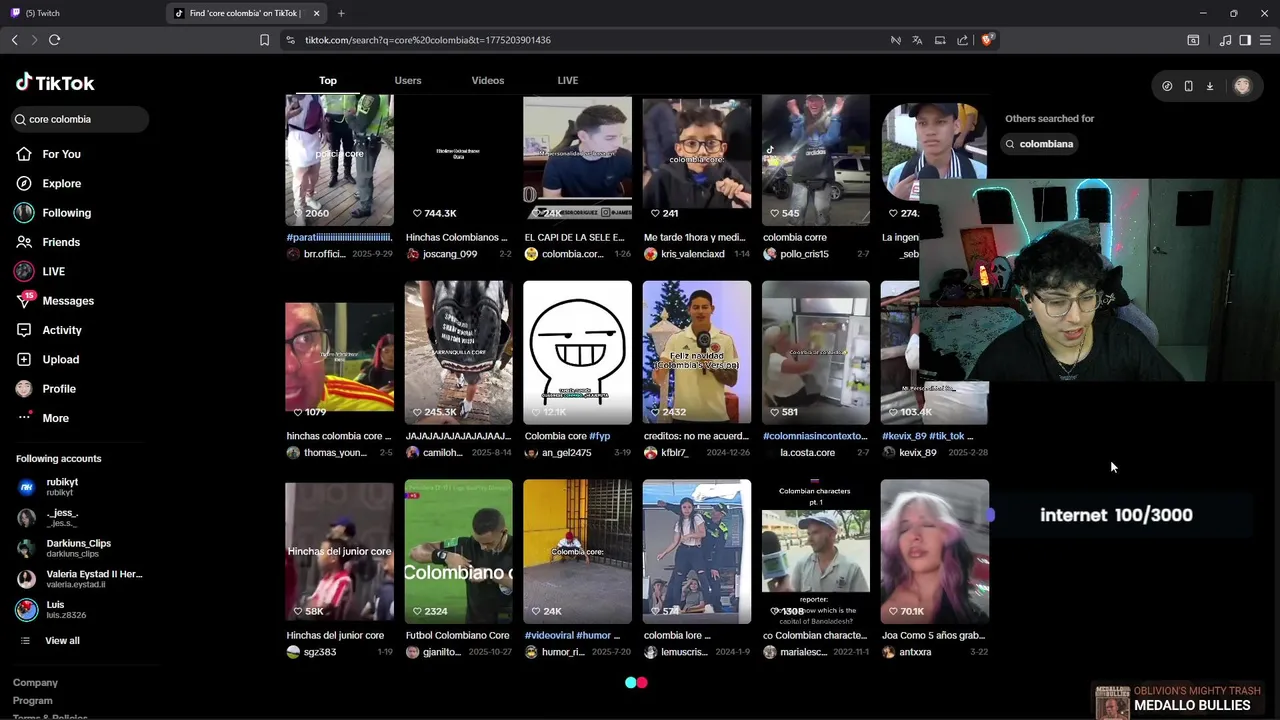Open the antxxra user profile
Image resolution: width=1280 pixels, height=720 pixels.
pyautogui.click(x=915, y=652)
